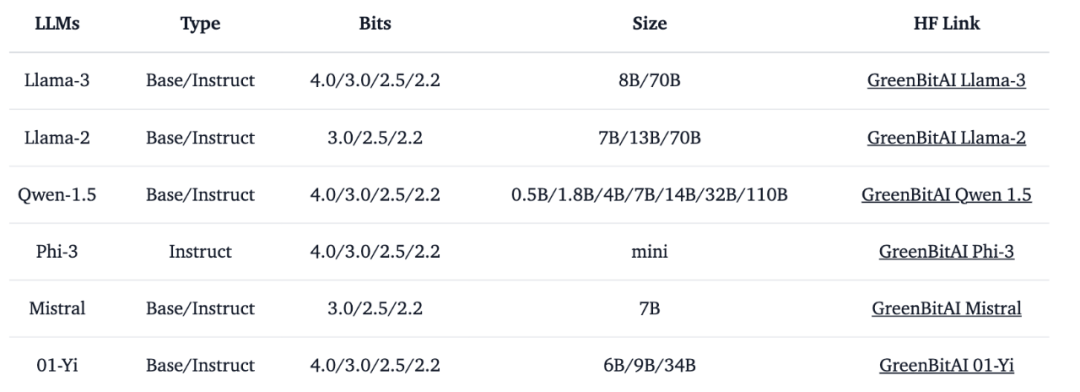Click the 'Instruct' type cell for Phi-3

[x=200, y=251]
